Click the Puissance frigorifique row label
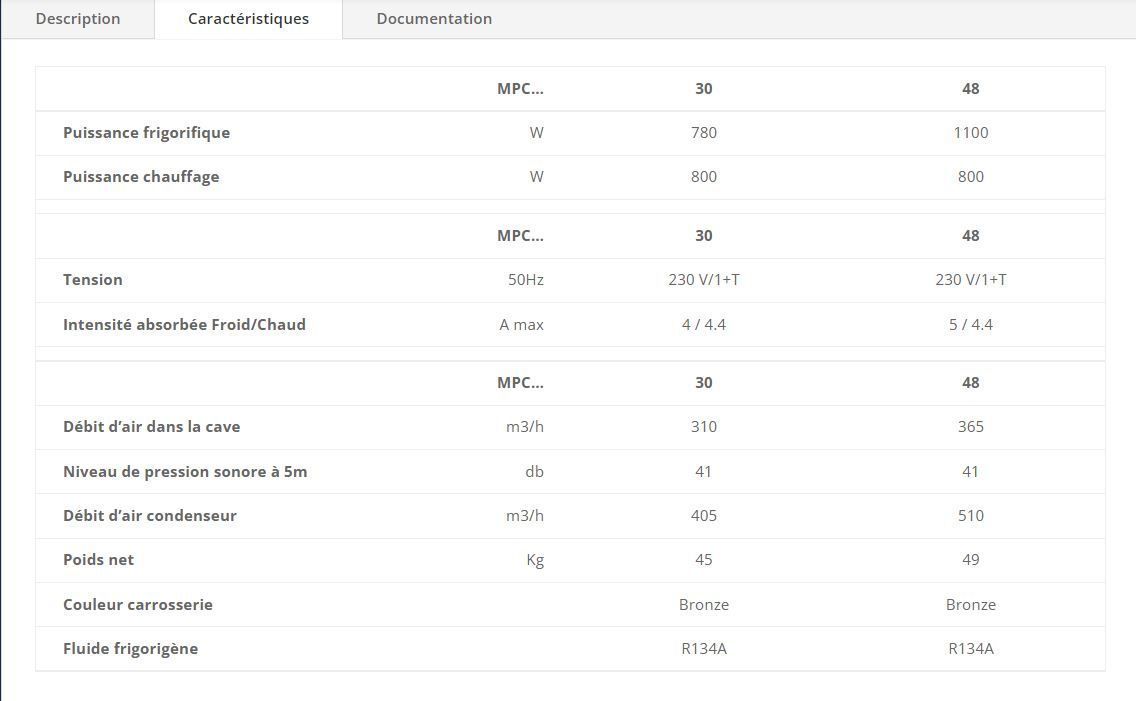 (146, 133)
